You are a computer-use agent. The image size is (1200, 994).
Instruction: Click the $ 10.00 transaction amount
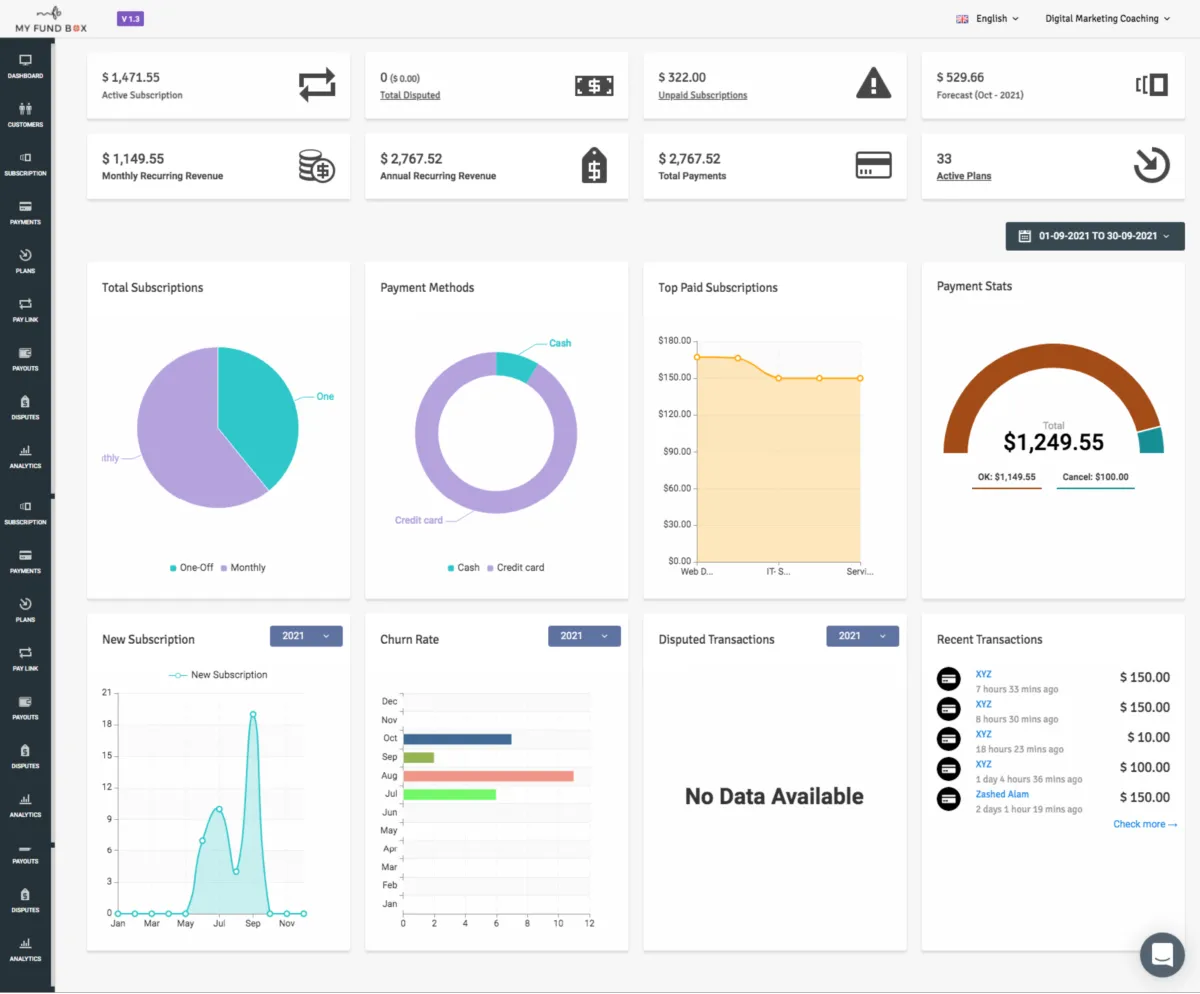pos(1147,737)
